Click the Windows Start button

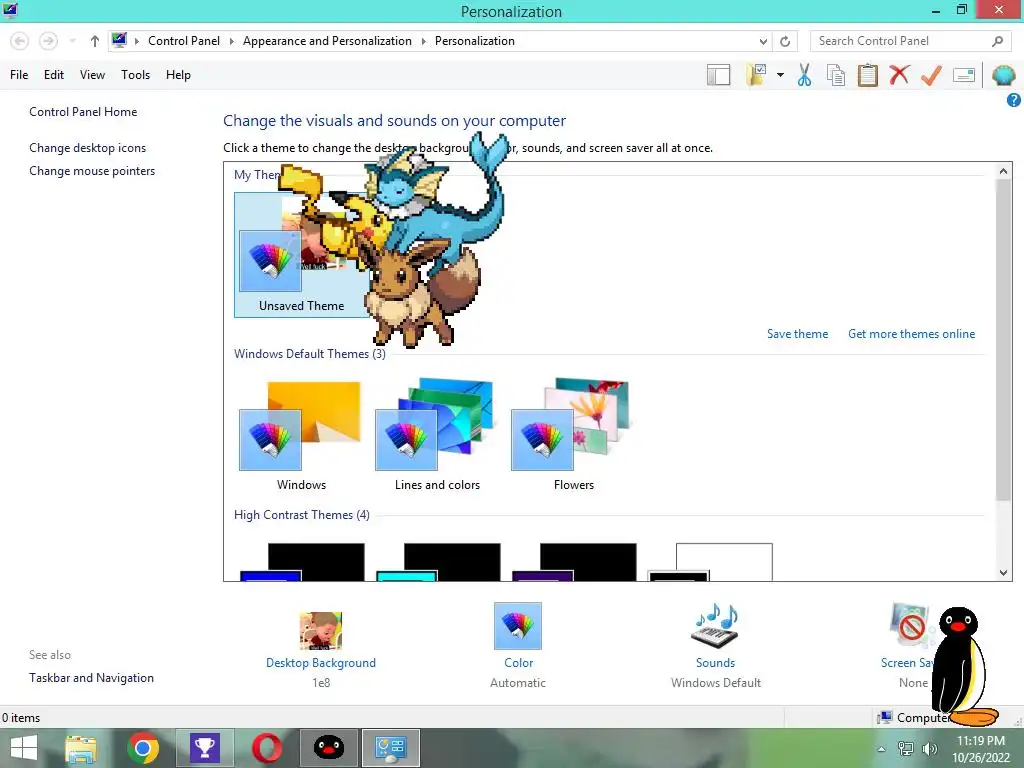tap(24, 748)
